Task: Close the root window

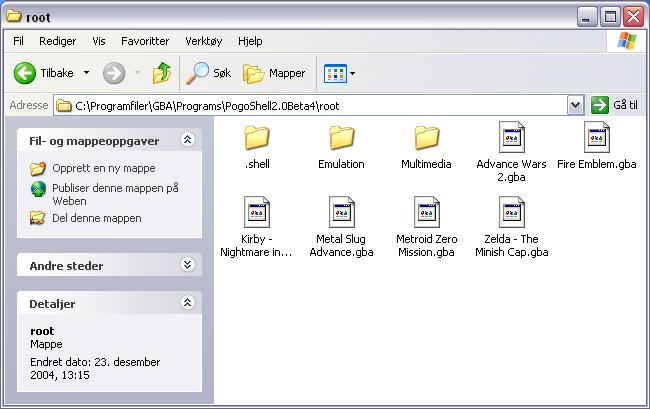Action: [634, 17]
